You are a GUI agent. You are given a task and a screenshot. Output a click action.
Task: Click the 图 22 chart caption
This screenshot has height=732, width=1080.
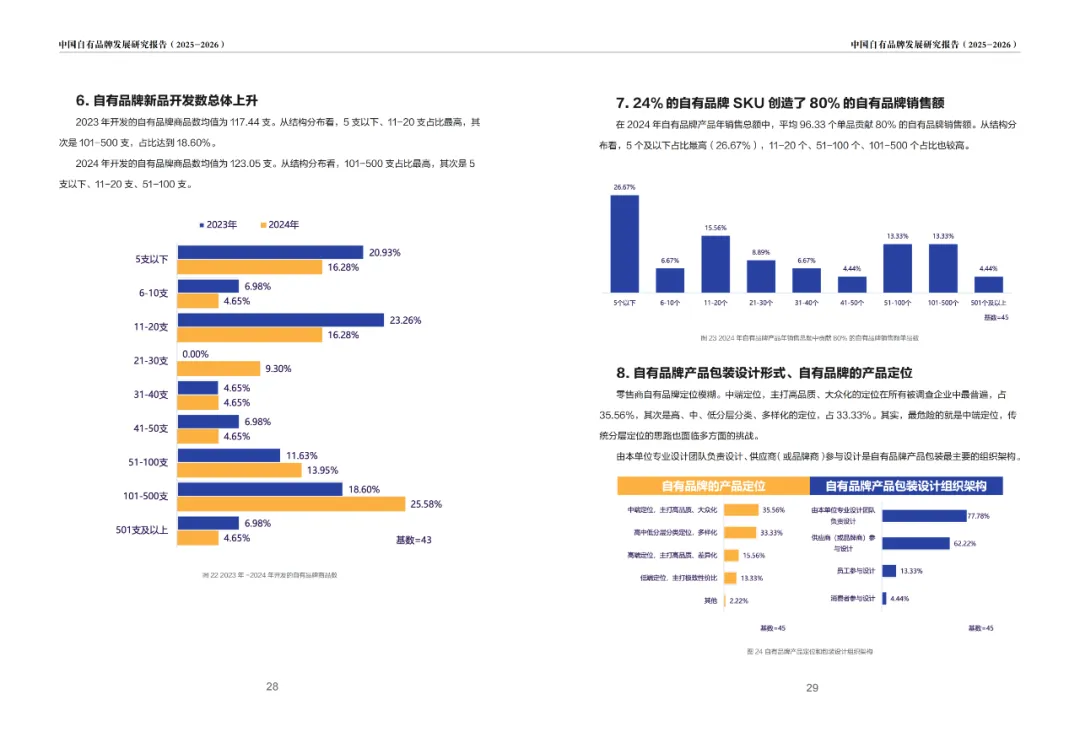pos(269,575)
